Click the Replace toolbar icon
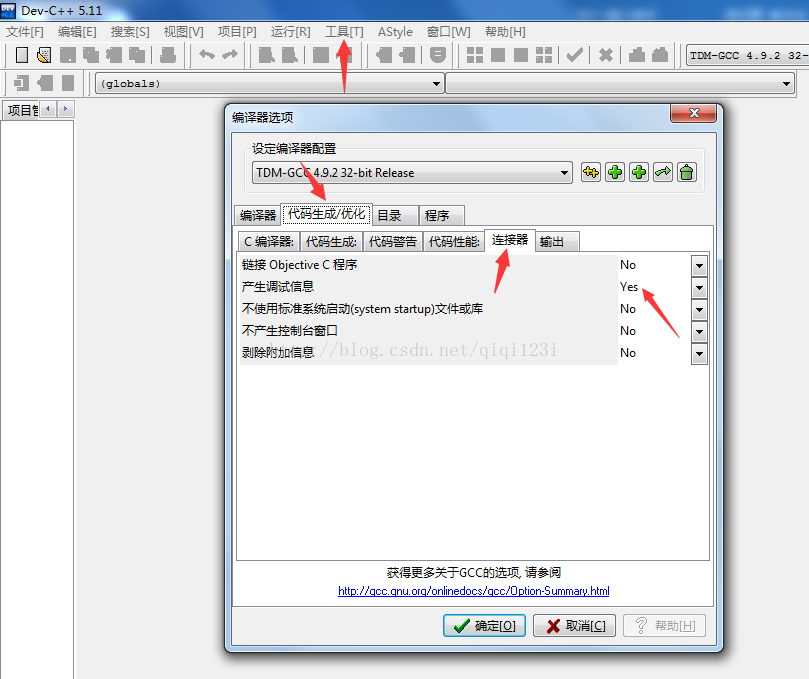This screenshot has width=809, height=679. coord(289,55)
